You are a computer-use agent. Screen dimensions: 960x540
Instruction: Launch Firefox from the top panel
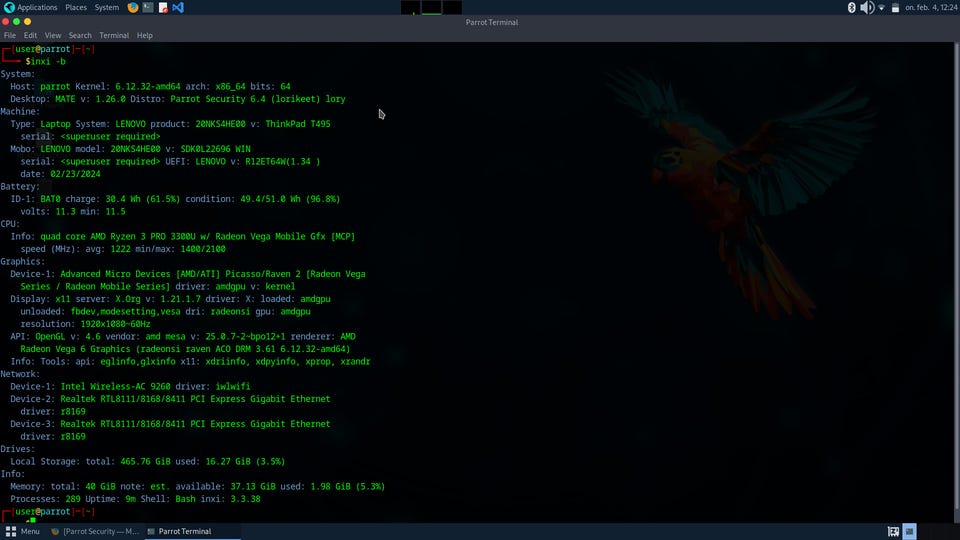pyautogui.click(x=134, y=7)
